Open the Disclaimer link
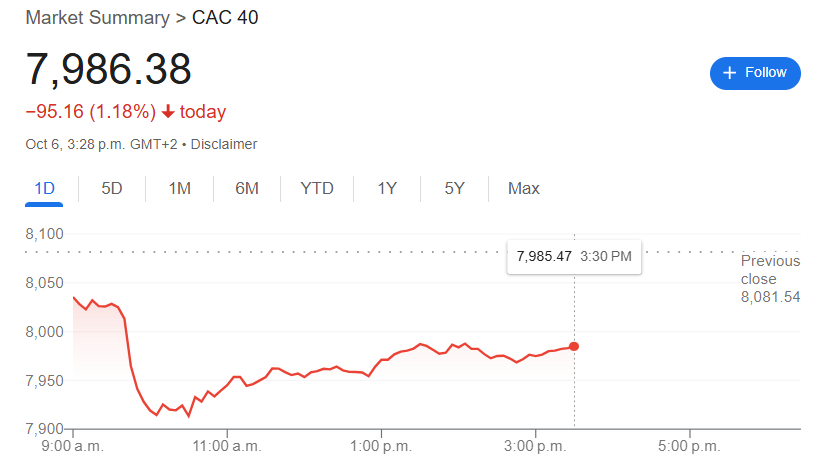 point(224,144)
